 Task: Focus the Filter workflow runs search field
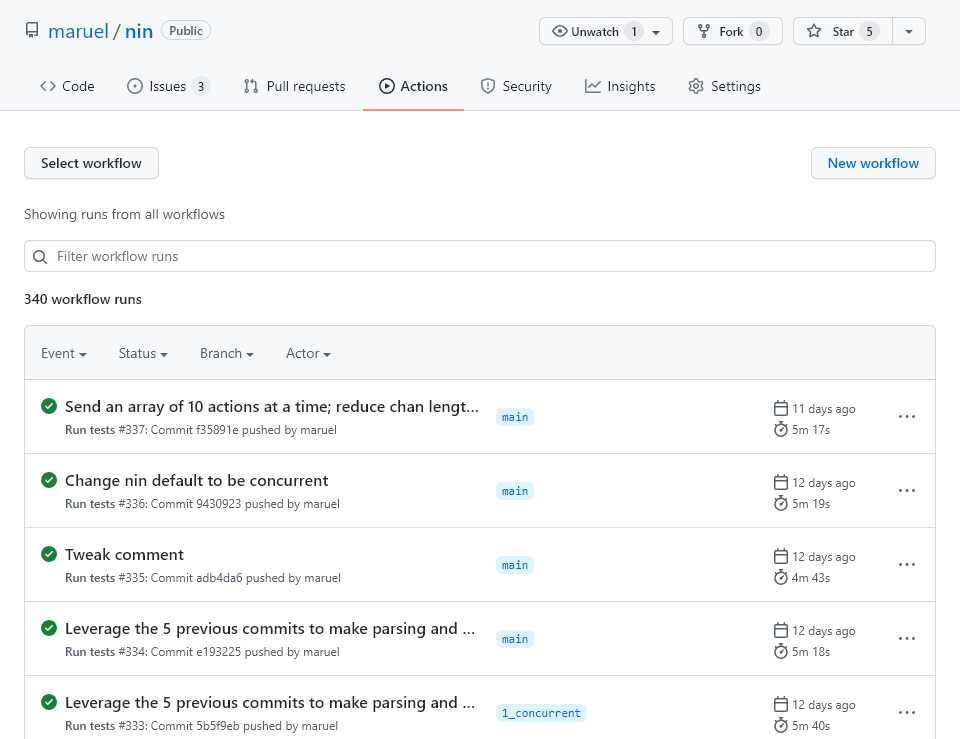tap(480, 256)
